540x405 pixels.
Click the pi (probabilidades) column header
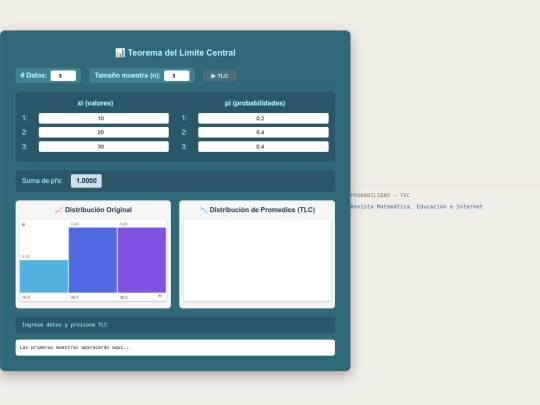coord(255,103)
